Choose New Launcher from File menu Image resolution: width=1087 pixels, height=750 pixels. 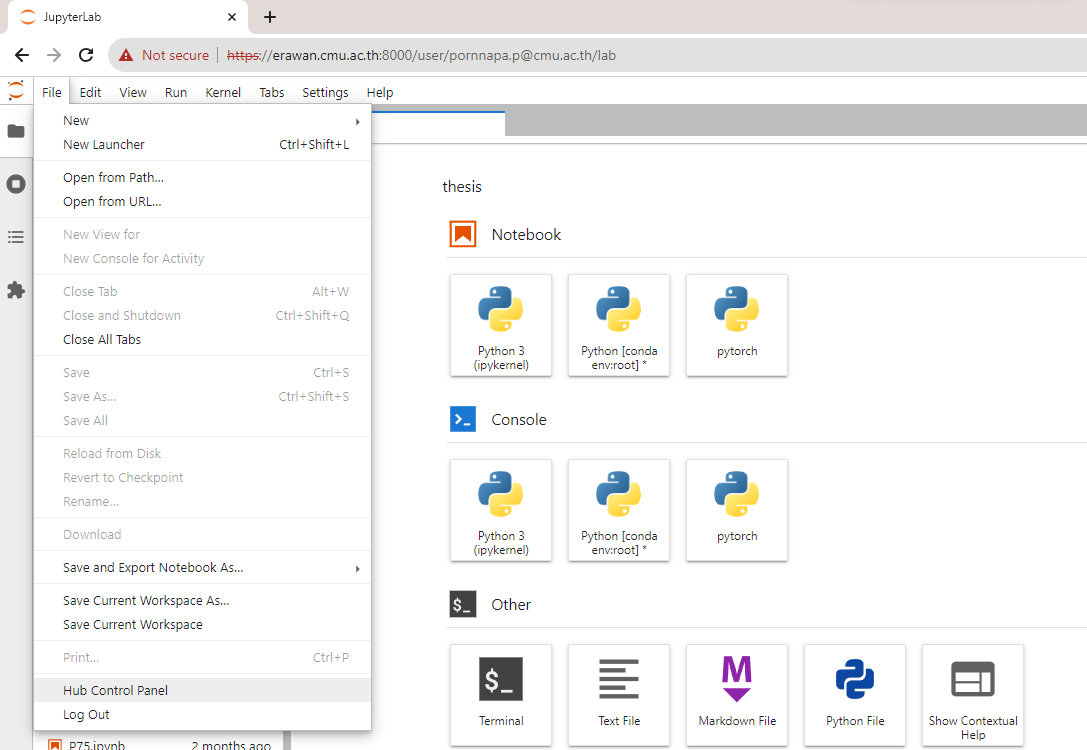click(202, 145)
